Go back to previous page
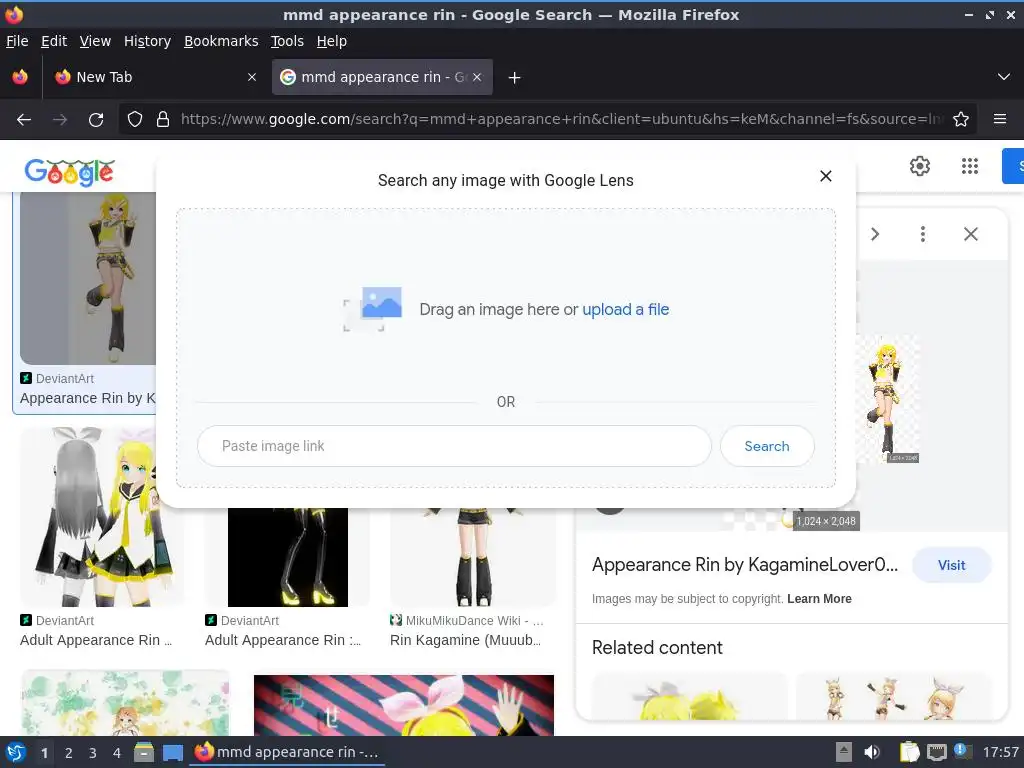This screenshot has width=1024, height=768. click(24, 120)
